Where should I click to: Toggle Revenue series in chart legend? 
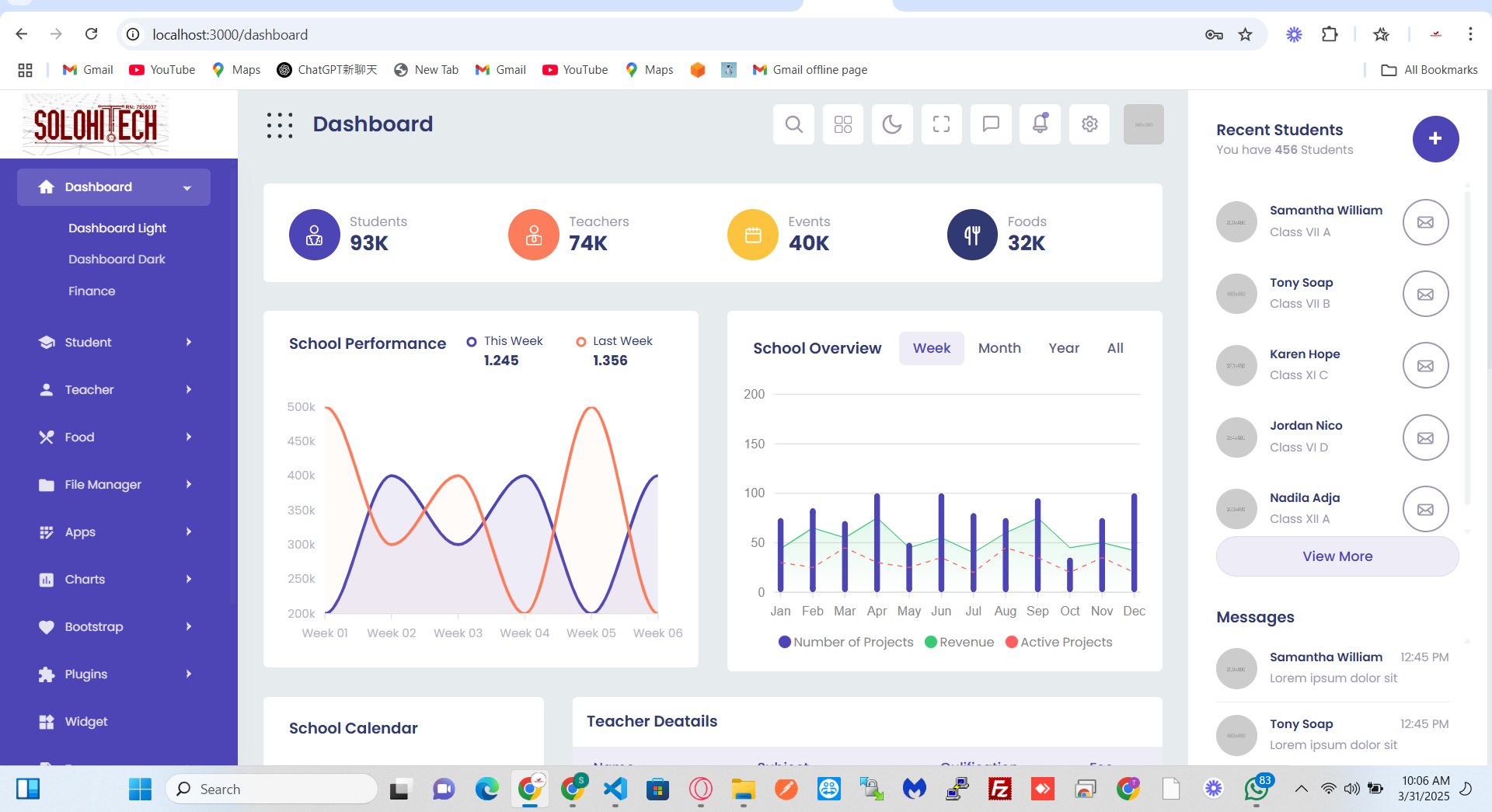960,642
